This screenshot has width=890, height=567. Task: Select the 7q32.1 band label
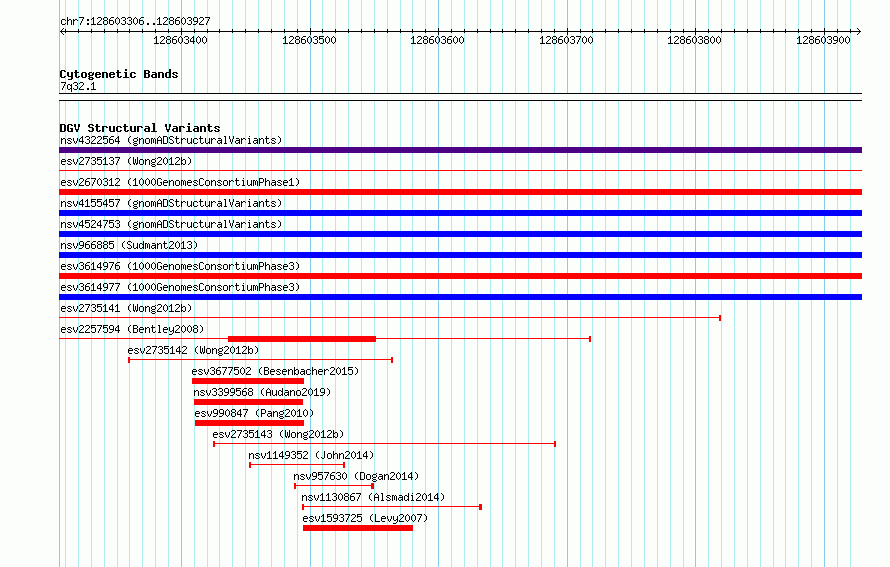click(78, 86)
